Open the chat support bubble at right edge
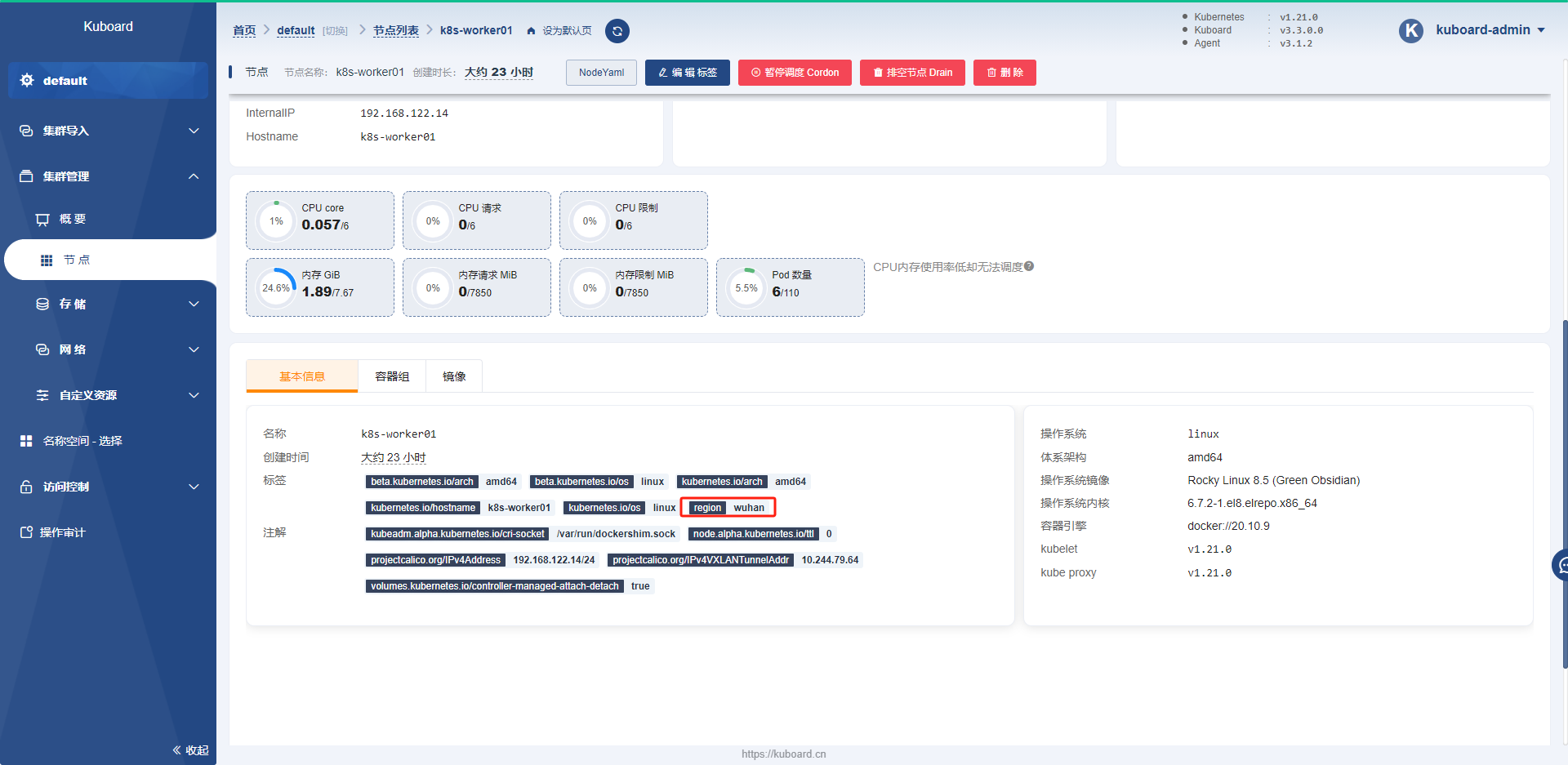The image size is (1568, 765). [x=1561, y=564]
